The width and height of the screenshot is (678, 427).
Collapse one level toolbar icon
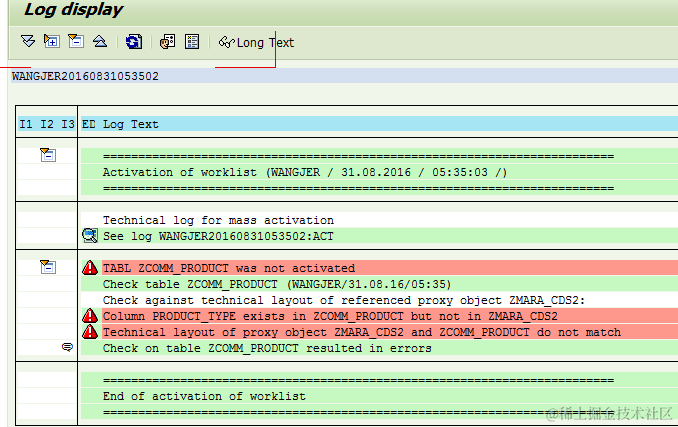click(x=76, y=41)
